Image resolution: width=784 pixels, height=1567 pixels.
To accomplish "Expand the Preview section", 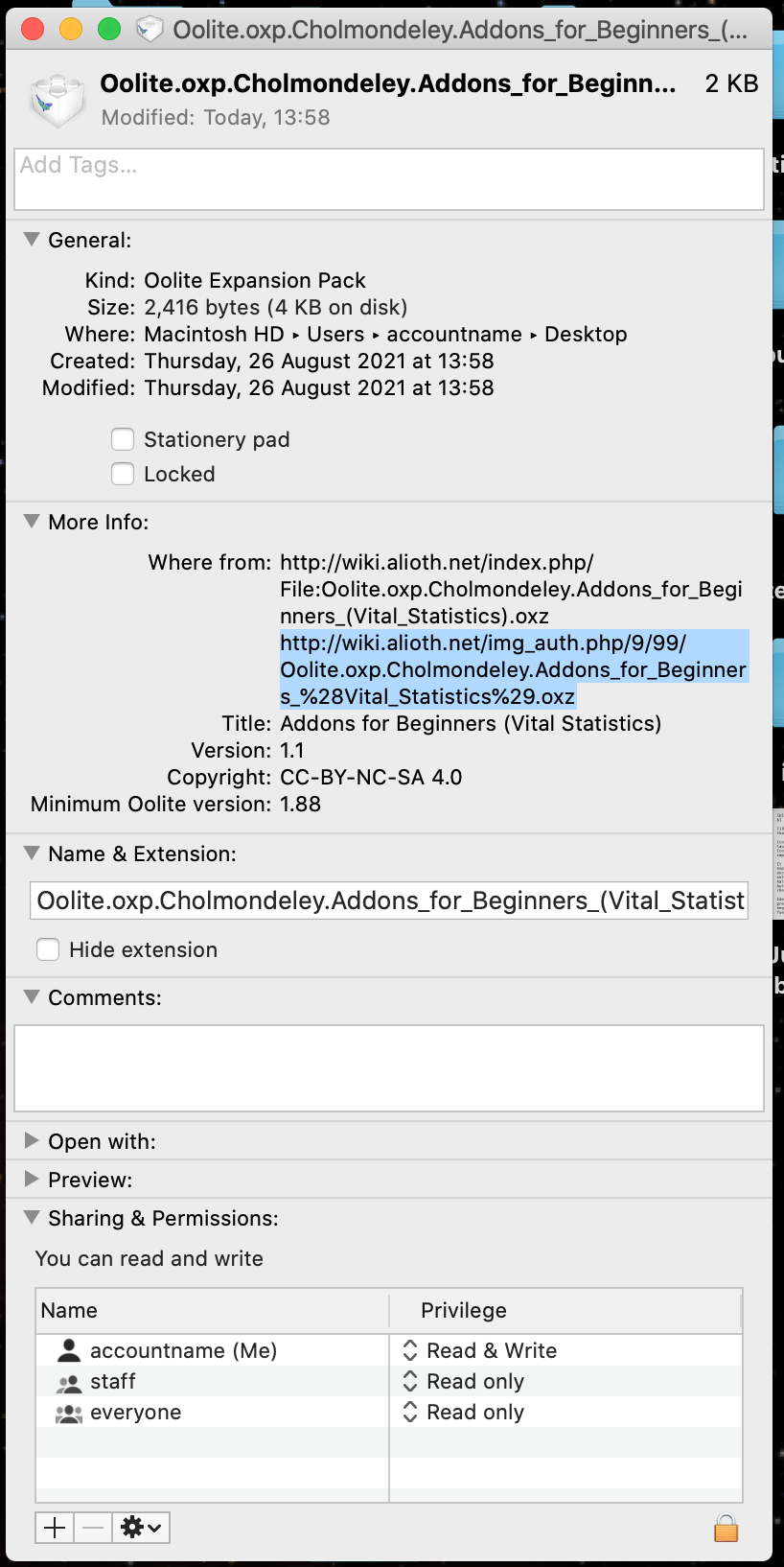I will pos(32,1179).
